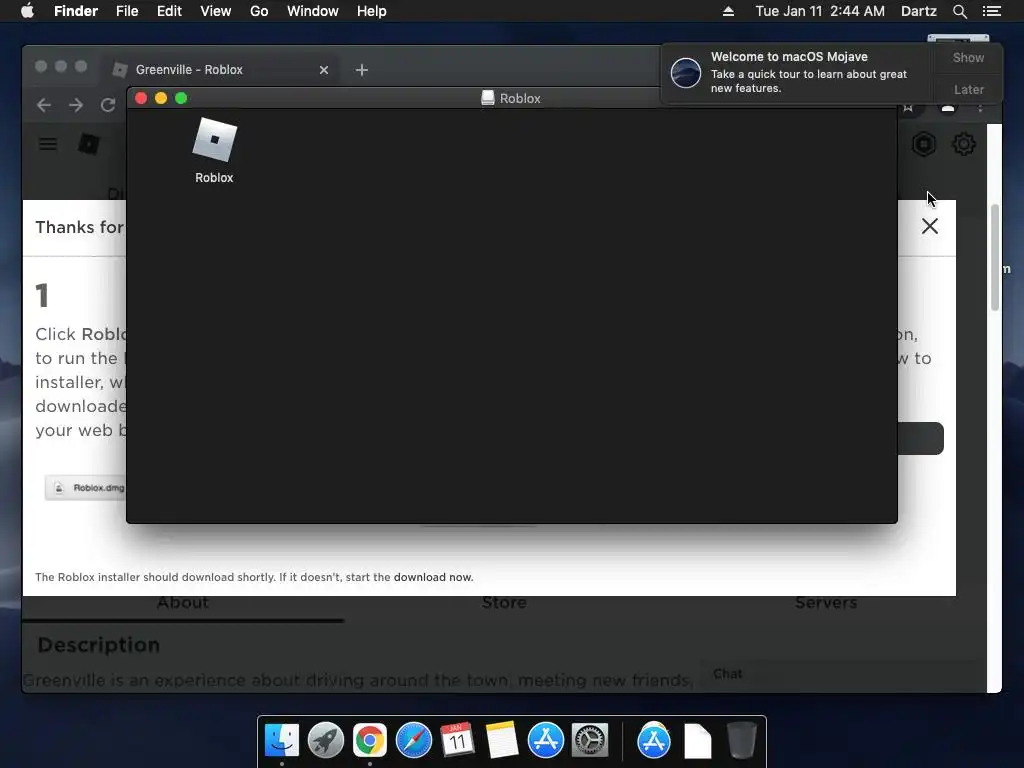
Task: Click the Description heading on Roblox page
Action: pos(99,645)
